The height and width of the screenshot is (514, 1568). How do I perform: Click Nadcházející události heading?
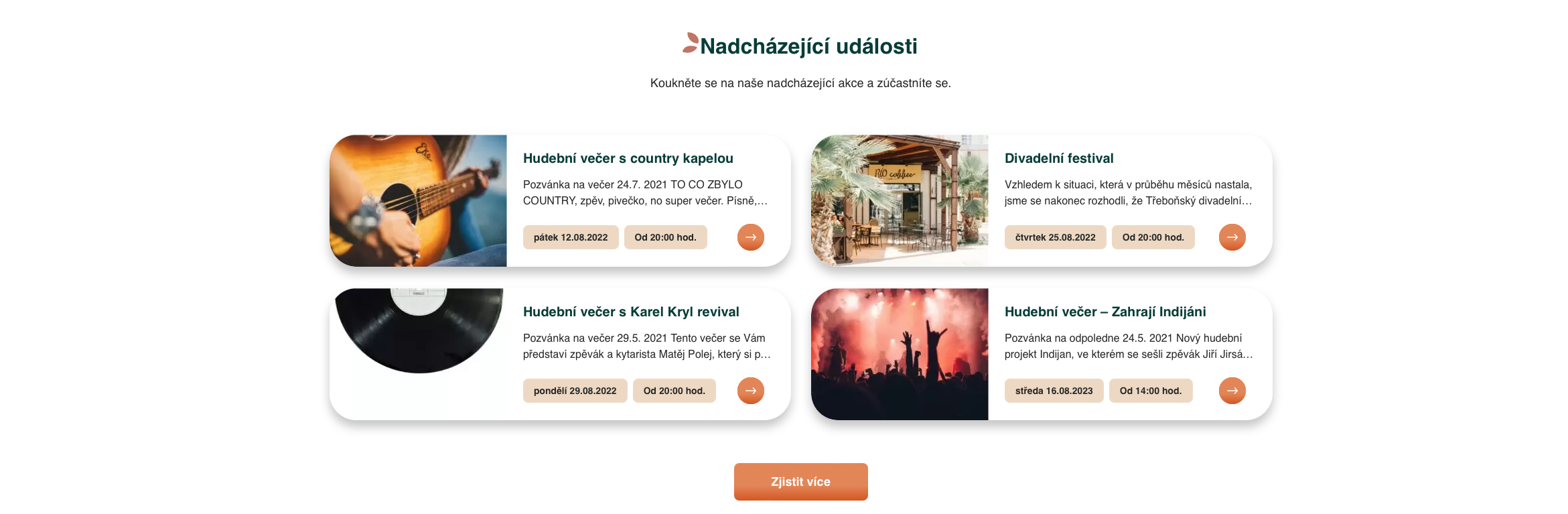tap(808, 46)
